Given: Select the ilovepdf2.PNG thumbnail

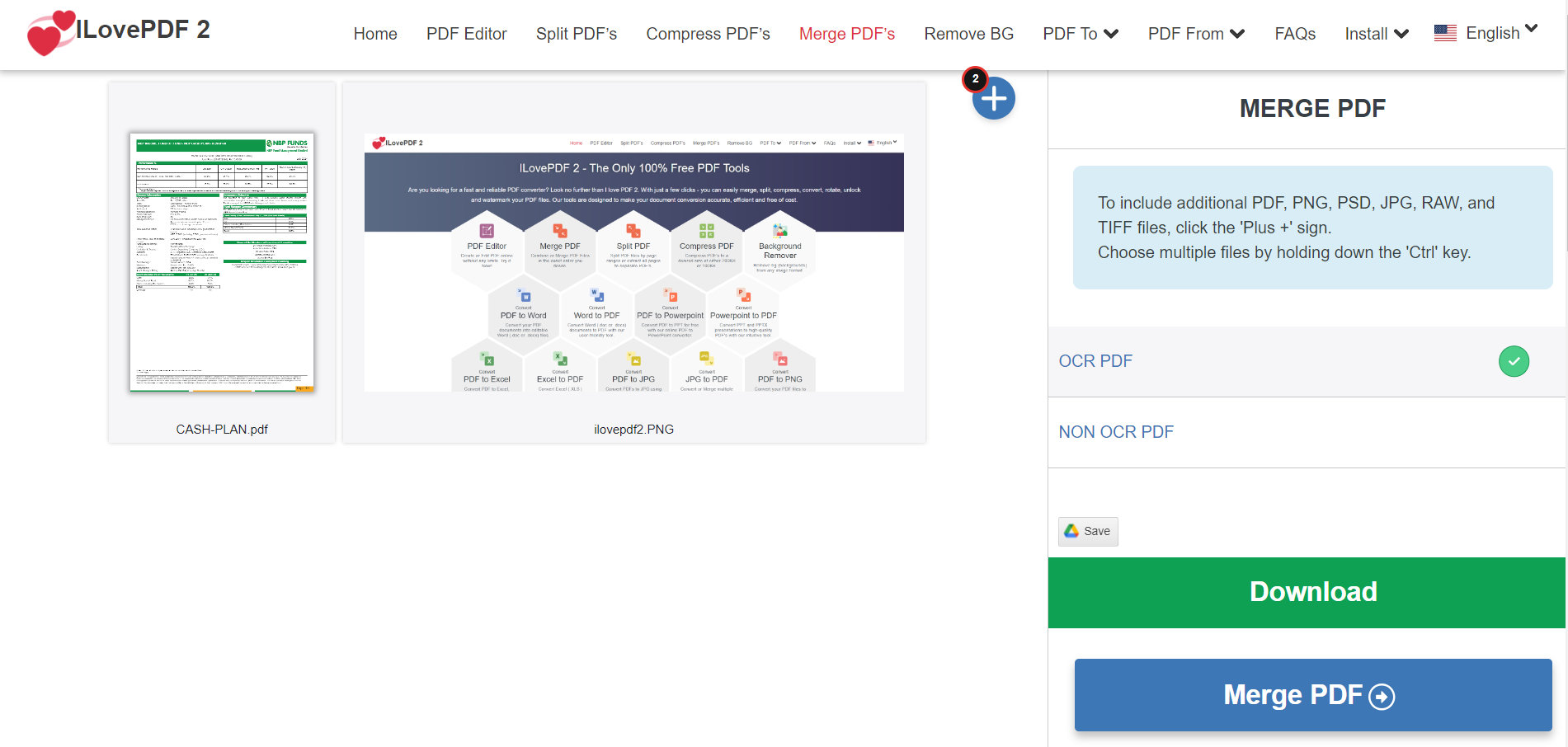Looking at the screenshot, I should [x=634, y=262].
